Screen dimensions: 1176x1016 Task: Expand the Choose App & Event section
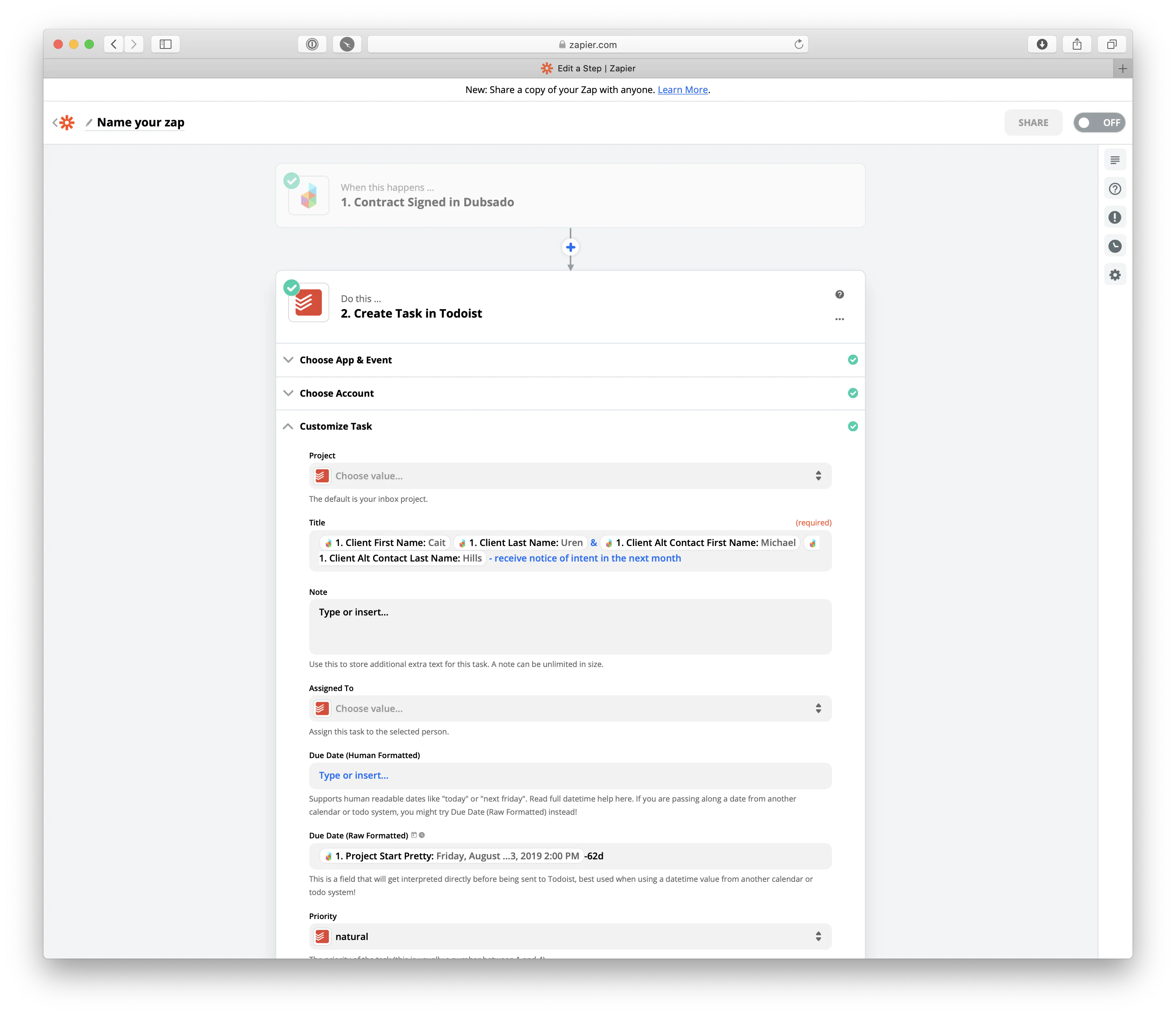[571, 360]
